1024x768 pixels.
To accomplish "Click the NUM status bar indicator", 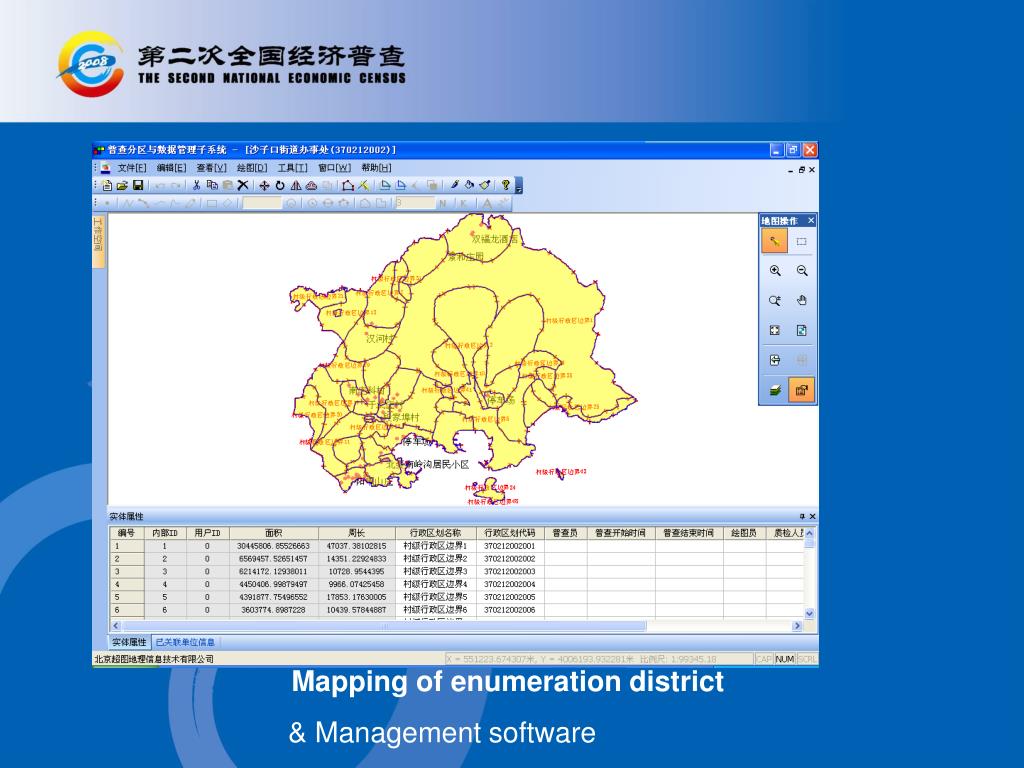I will pyautogui.click(x=784, y=659).
